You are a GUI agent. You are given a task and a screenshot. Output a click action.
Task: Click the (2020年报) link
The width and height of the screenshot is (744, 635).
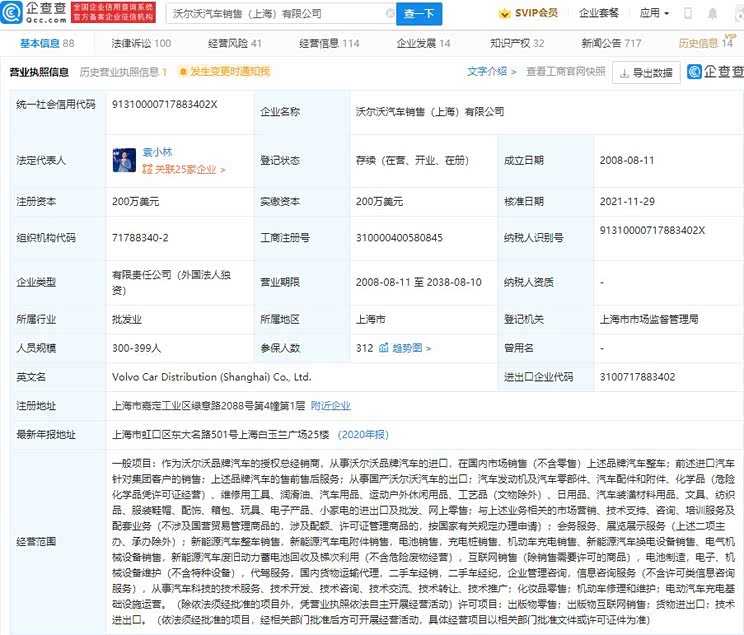[363, 435]
